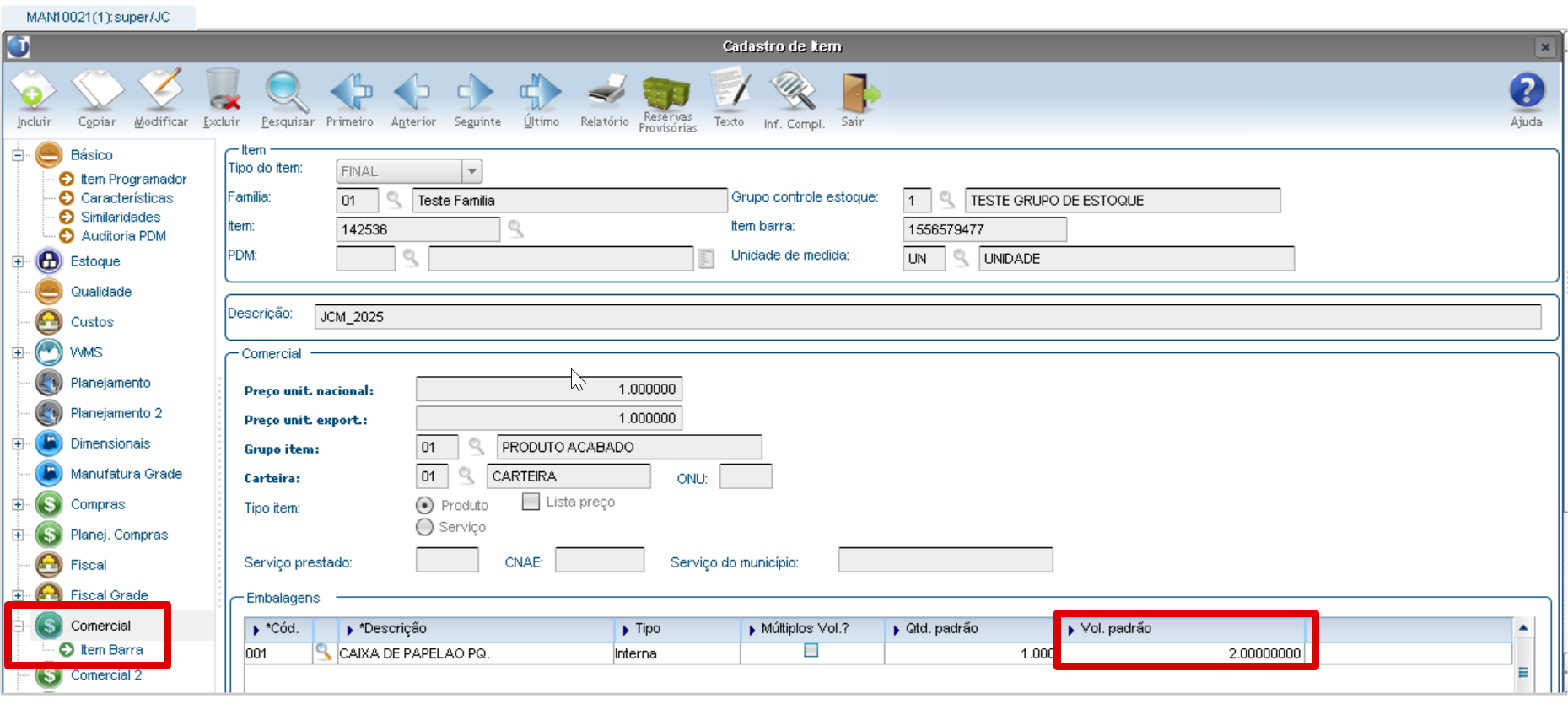The height and width of the screenshot is (704, 1568).
Task: Open Item Programador in tree
Action: (133, 179)
